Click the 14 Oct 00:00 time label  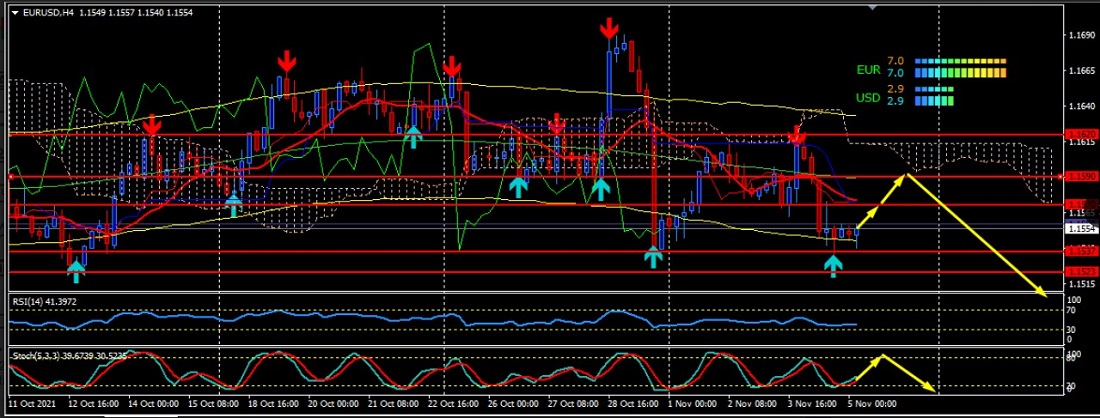[156, 405]
